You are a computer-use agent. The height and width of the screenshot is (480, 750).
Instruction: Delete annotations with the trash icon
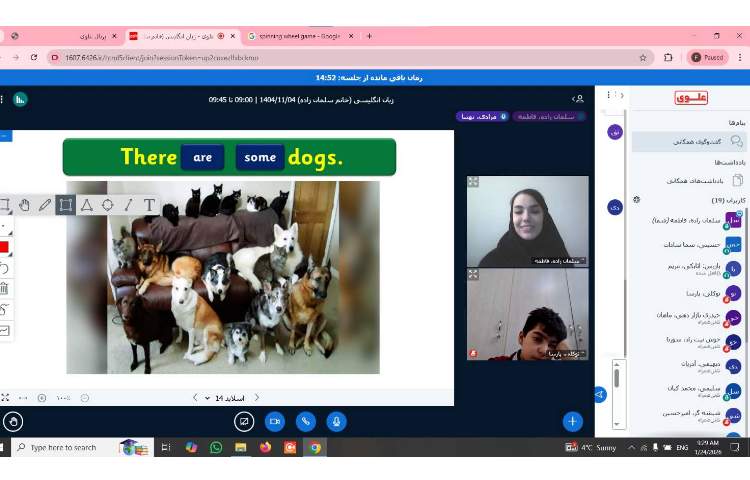(4, 288)
